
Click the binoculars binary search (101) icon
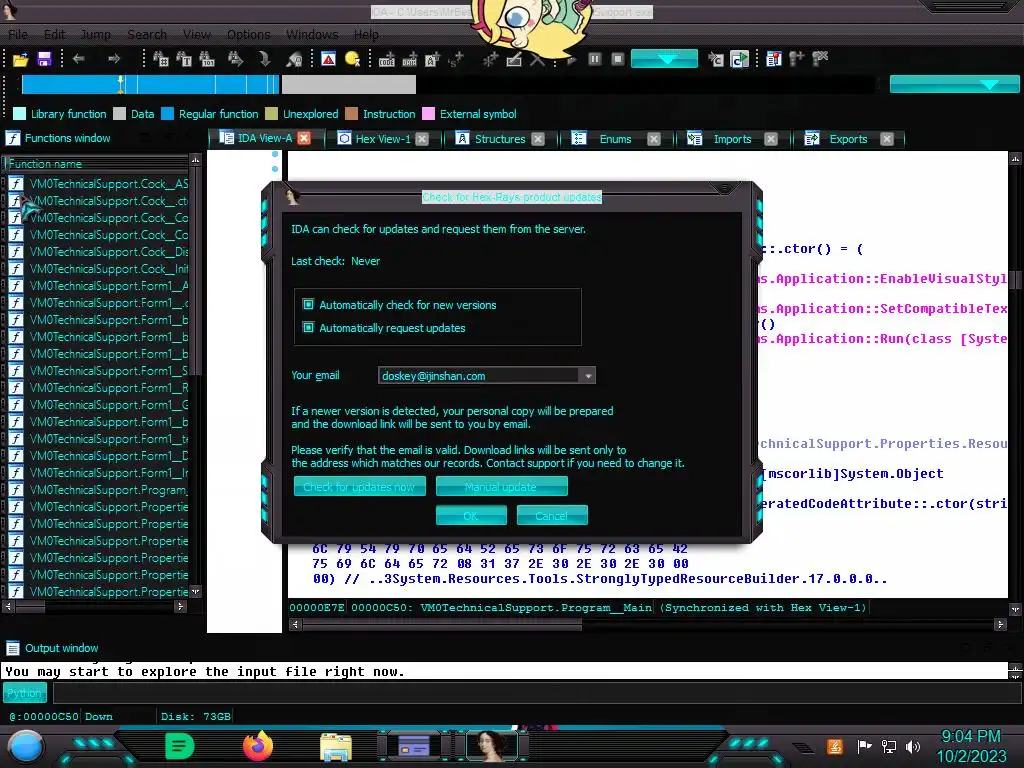tap(207, 59)
